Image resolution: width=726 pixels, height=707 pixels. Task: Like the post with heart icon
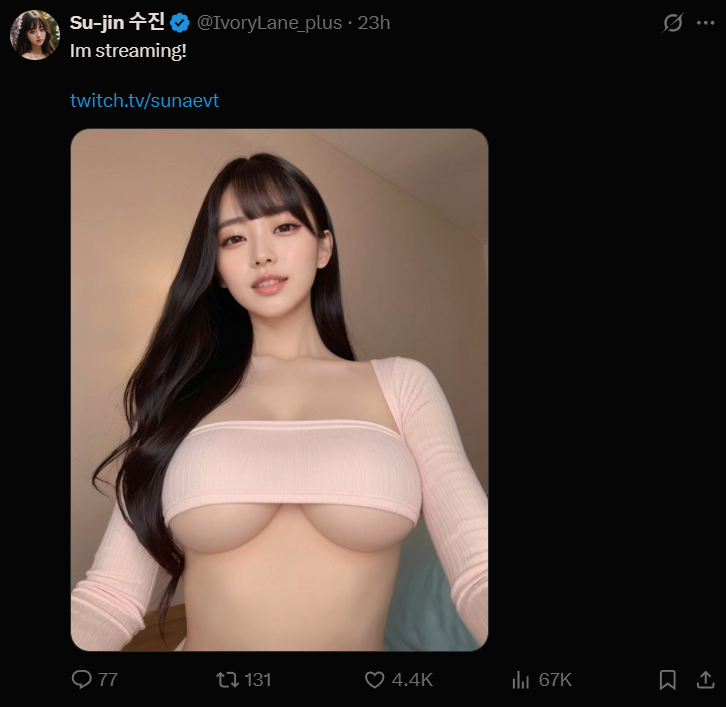(375, 680)
